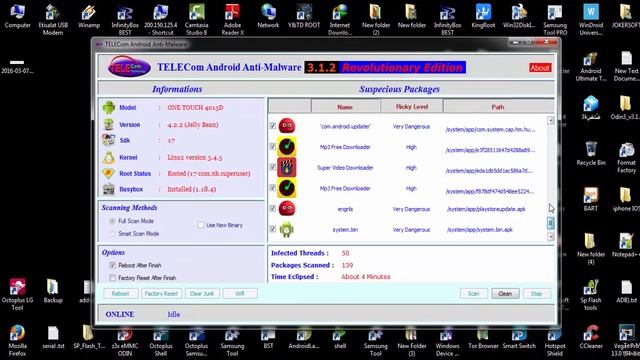Click the green Android icon for system.bin
This screenshot has height=360, width=640.
pos(287,229)
